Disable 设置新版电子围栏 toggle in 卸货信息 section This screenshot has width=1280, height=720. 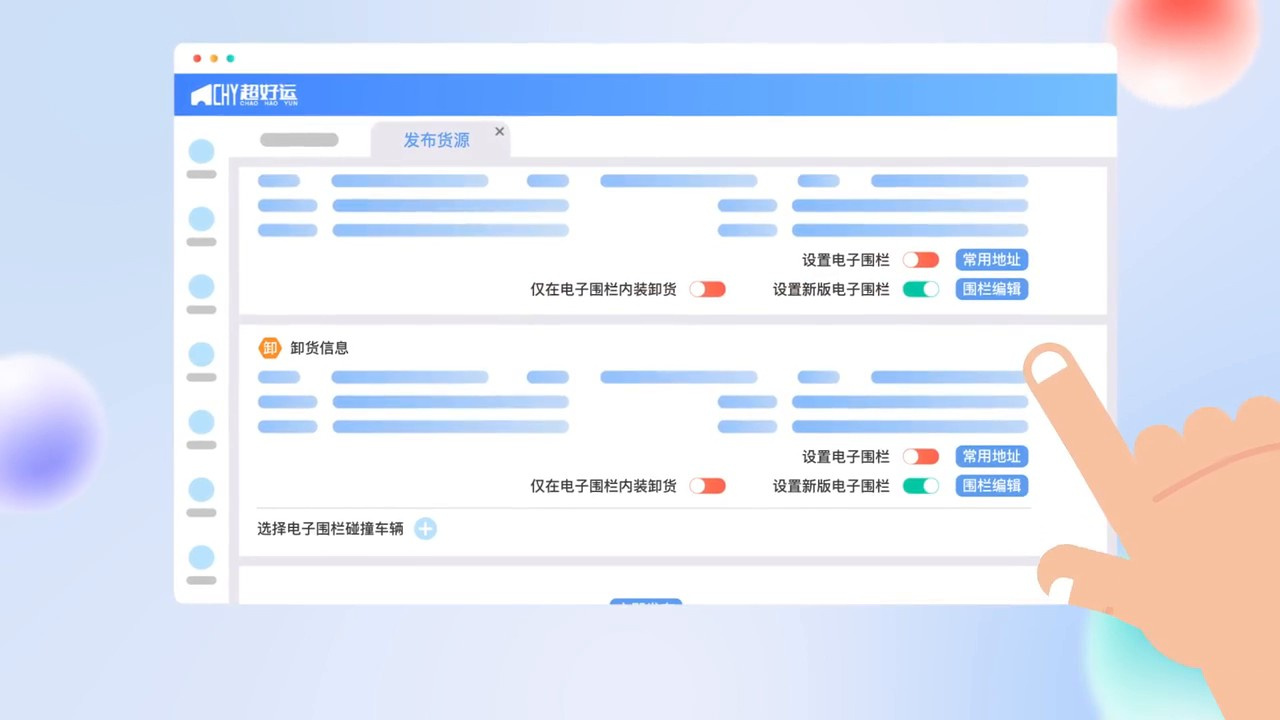click(x=920, y=486)
